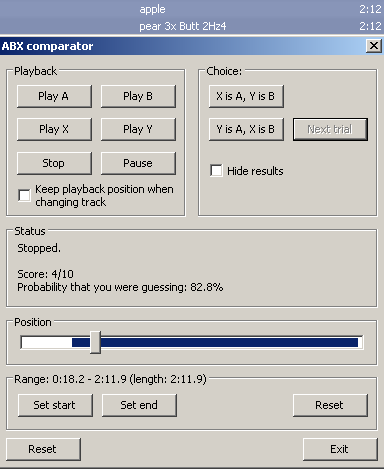This screenshot has height=469, width=384.
Task: Enable keep playback position when changing track
Action: tap(24, 195)
